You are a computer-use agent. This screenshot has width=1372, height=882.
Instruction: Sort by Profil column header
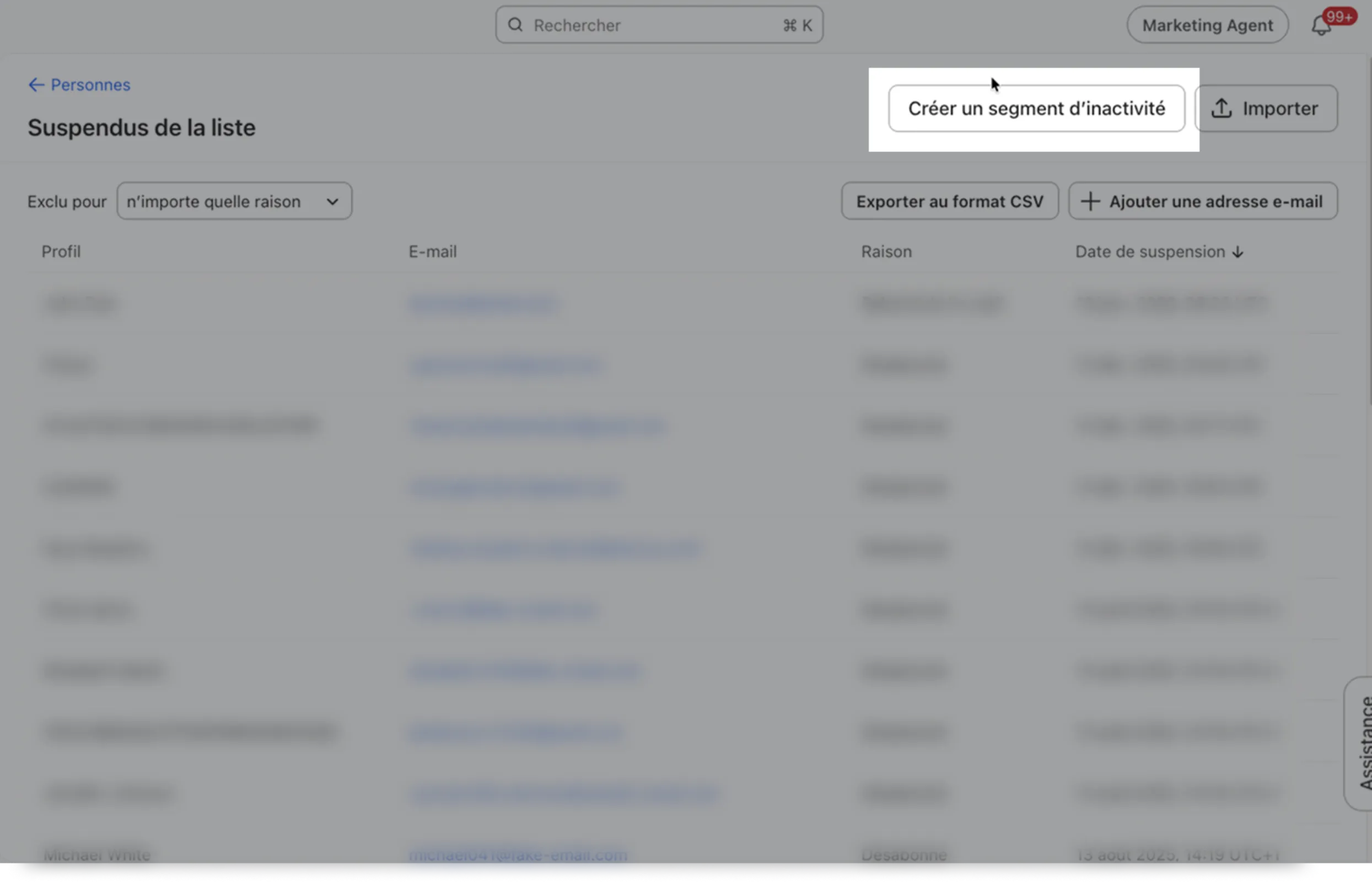[61, 252]
